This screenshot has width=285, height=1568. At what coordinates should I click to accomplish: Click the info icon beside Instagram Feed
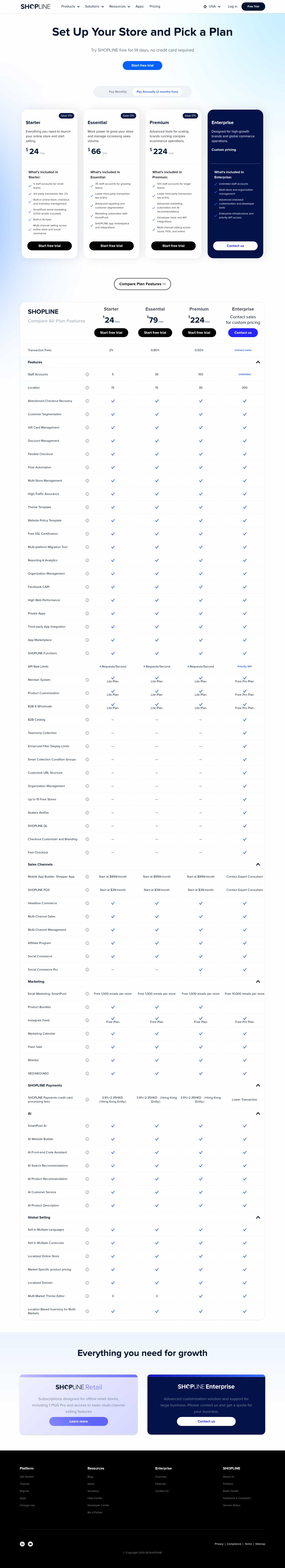pyautogui.click(x=87, y=1020)
